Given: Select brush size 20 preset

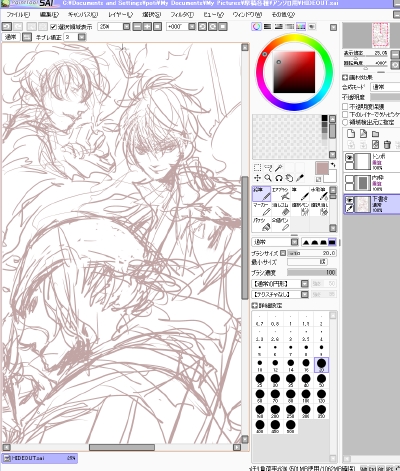Looking at the screenshot, I should click(321, 365).
